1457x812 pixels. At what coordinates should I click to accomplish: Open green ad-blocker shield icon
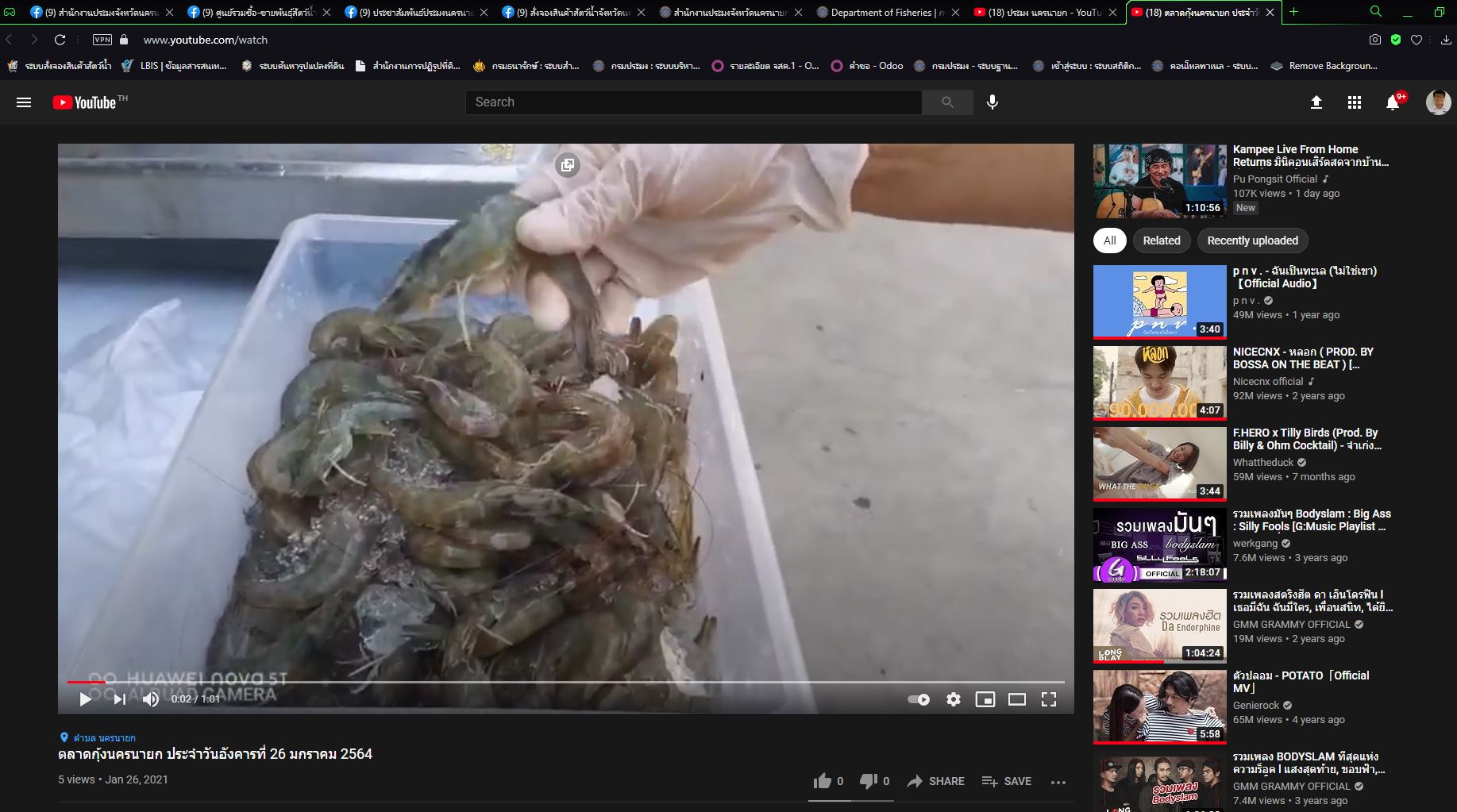click(x=1396, y=40)
